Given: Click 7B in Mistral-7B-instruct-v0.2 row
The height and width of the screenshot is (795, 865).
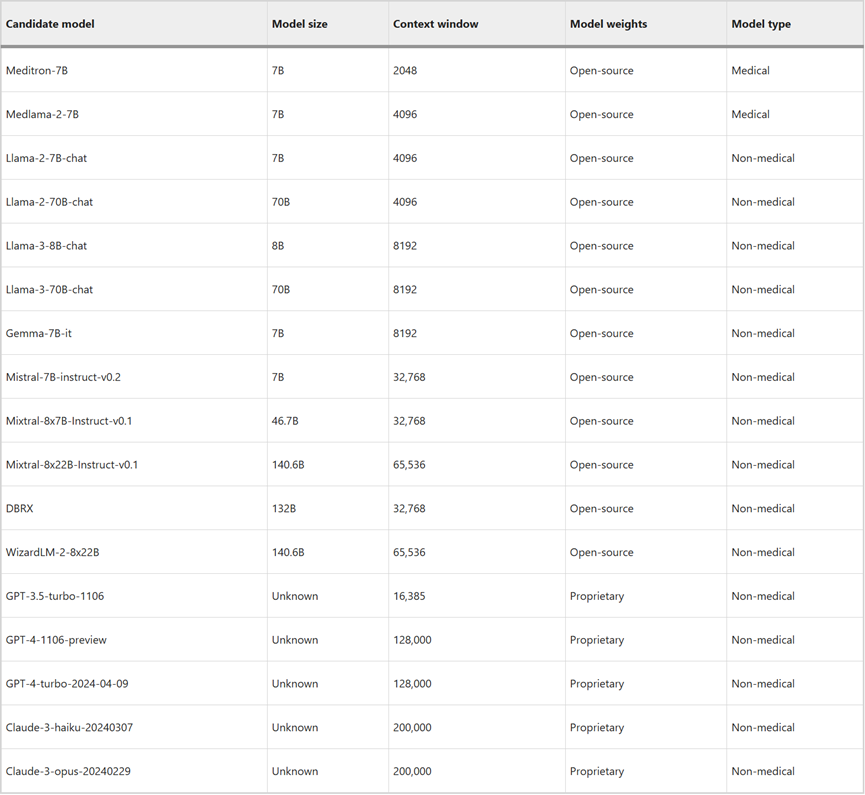Looking at the screenshot, I should tap(278, 377).
